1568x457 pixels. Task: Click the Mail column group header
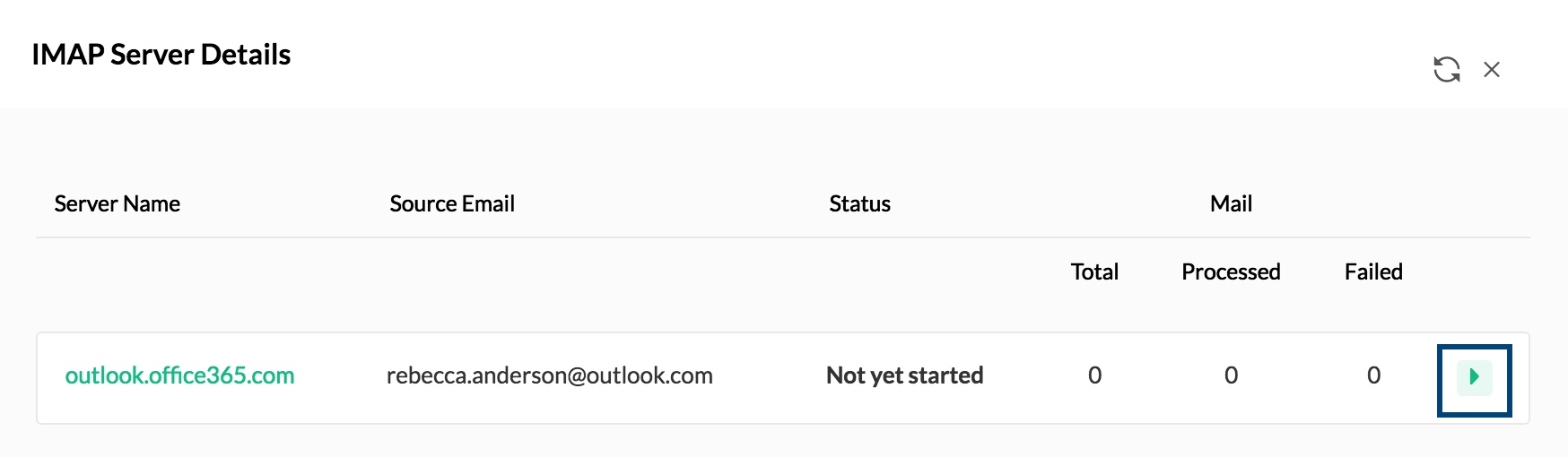tap(1231, 204)
